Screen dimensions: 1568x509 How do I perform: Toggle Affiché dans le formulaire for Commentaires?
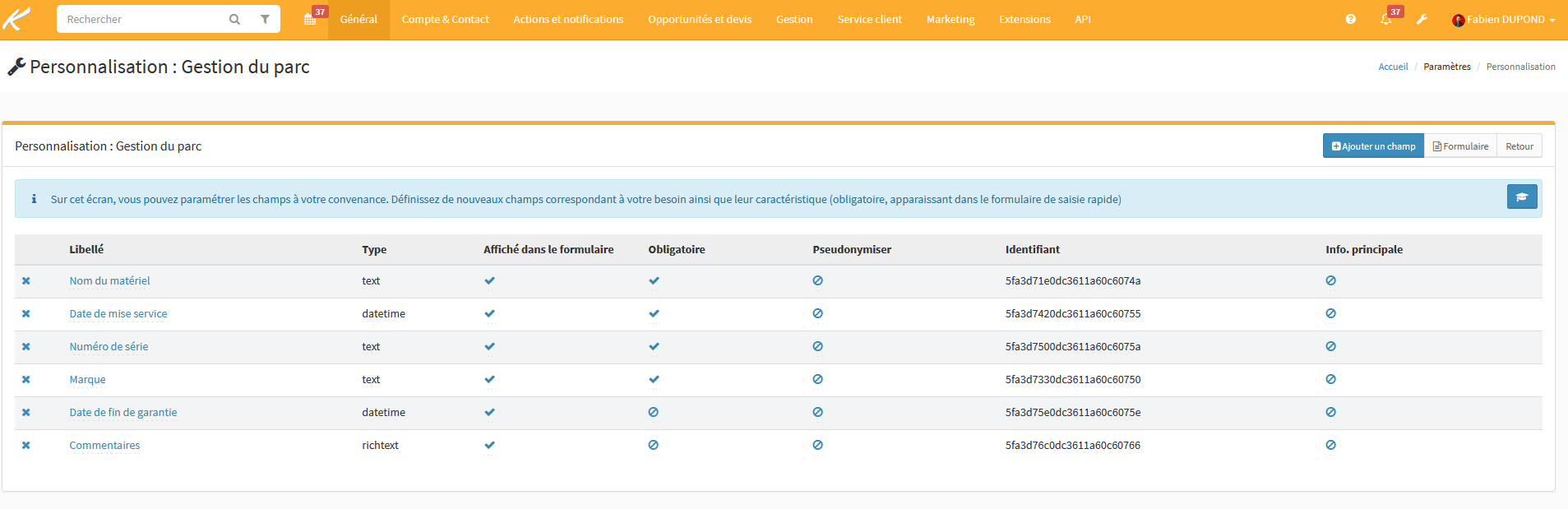(489, 445)
